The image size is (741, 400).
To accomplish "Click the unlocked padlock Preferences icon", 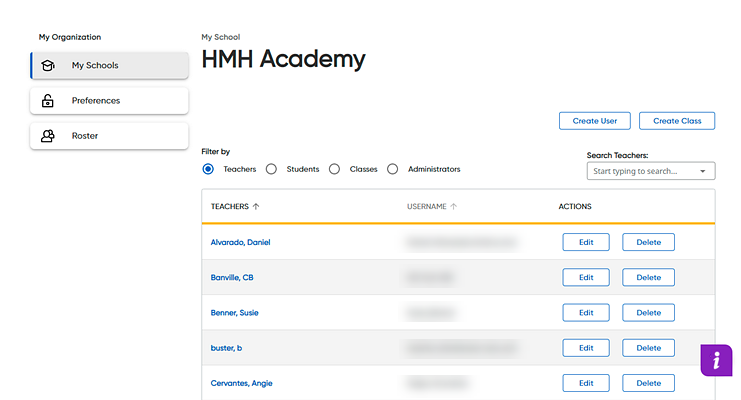I will point(48,100).
